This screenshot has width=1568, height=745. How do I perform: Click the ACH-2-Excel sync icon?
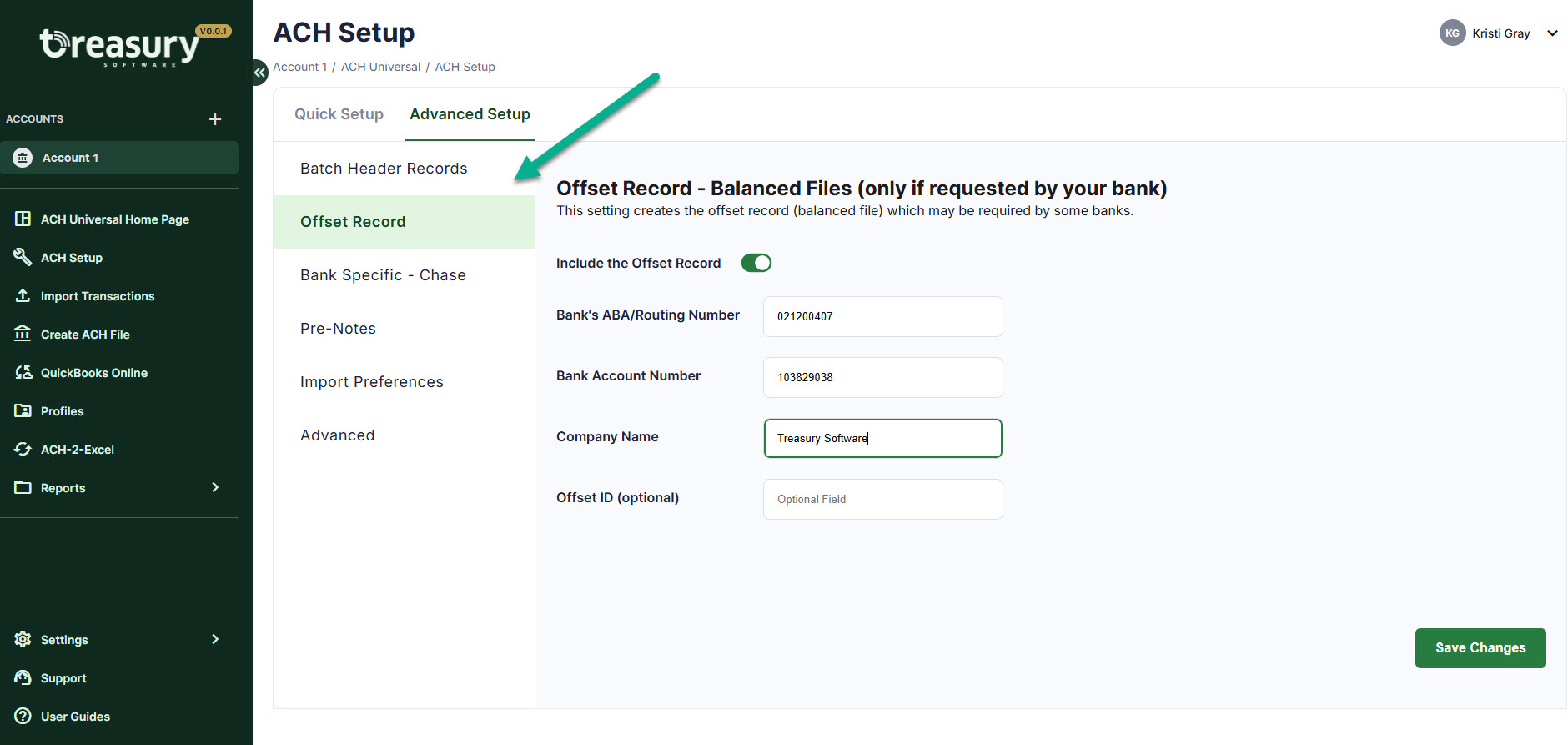click(23, 449)
